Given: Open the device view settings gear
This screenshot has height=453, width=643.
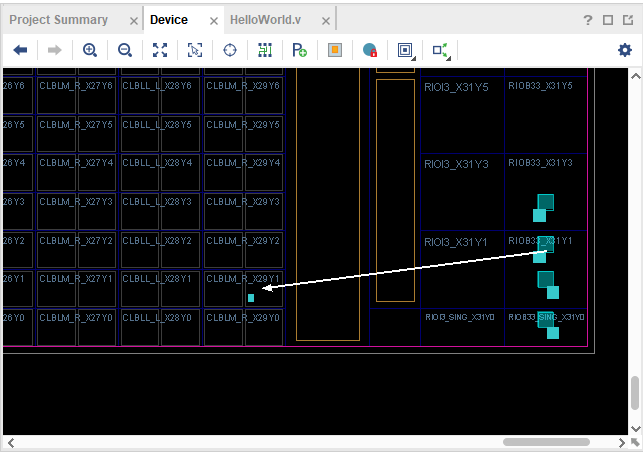Looking at the screenshot, I should 625,50.
